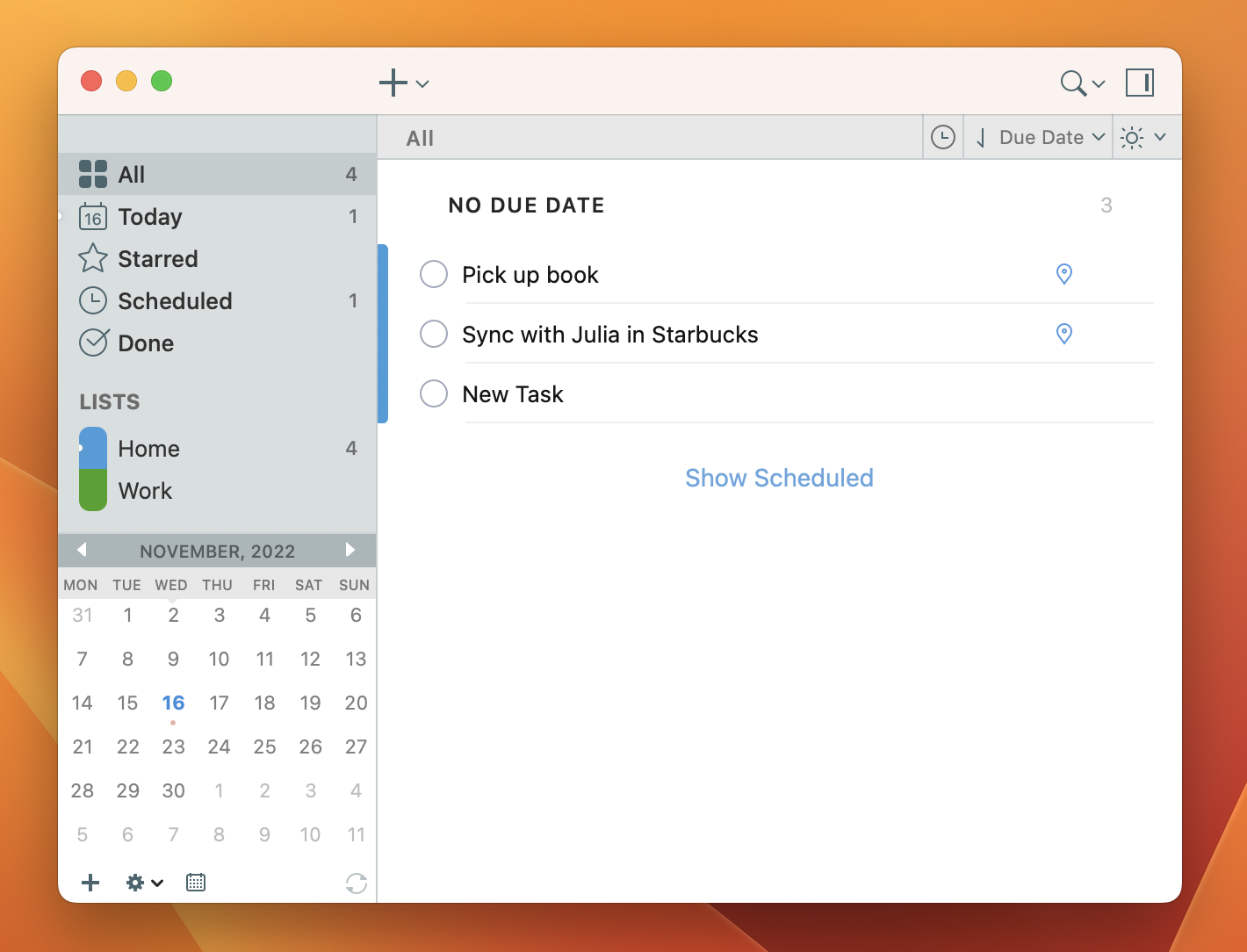Click the clock icon in the task header
The width and height of the screenshot is (1247, 952).
pyautogui.click(x=943, y=137)
